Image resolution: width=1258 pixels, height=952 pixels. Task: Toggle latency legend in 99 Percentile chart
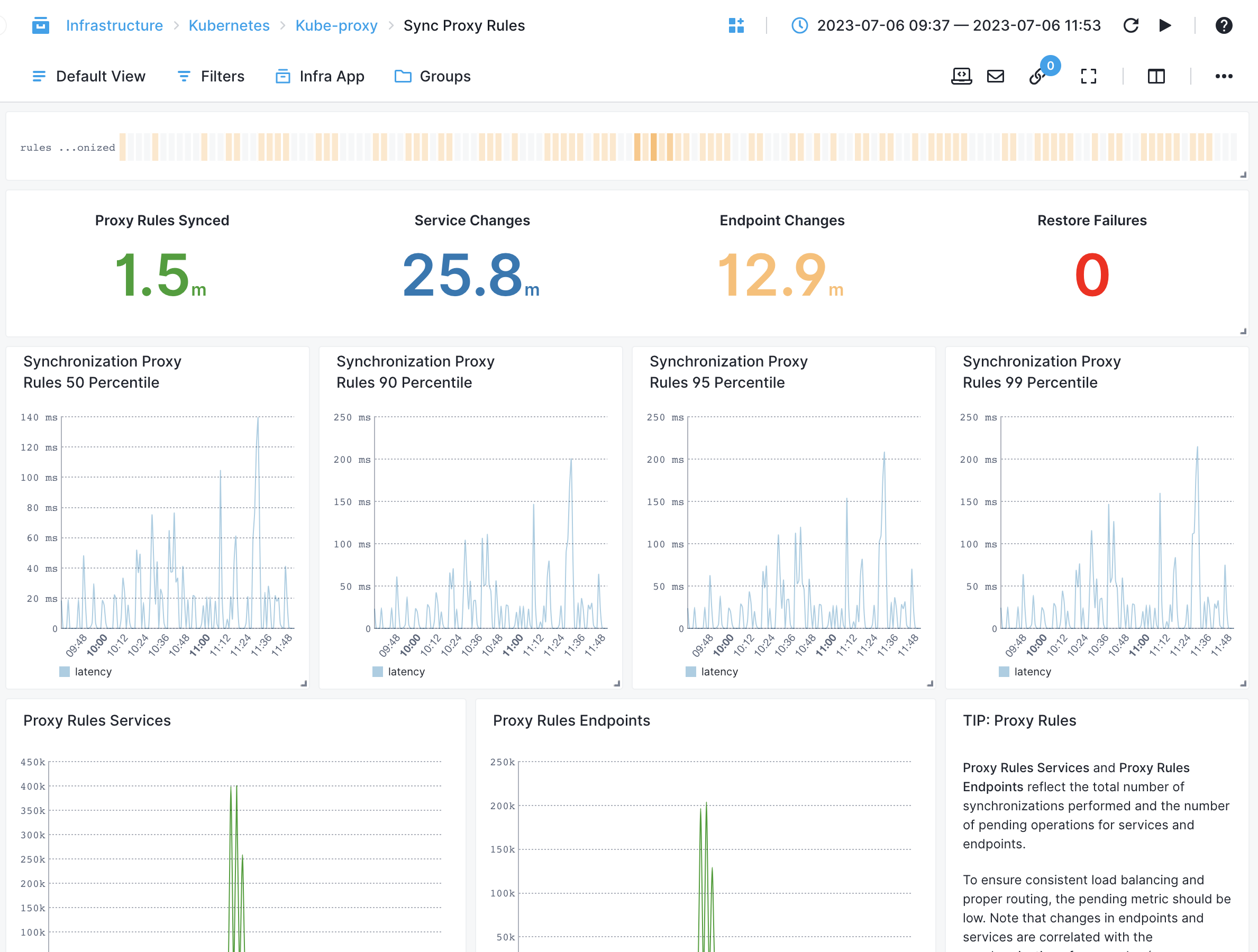tap(1025, 672)
